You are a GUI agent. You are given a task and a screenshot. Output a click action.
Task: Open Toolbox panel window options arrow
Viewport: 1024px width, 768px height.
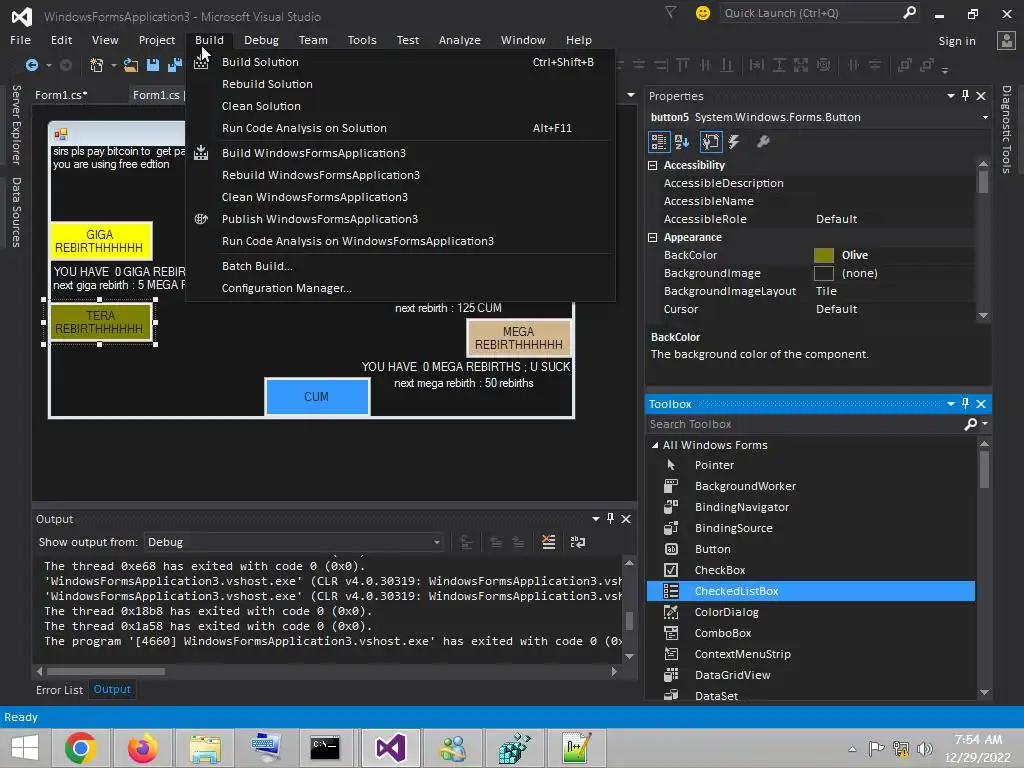coord(951,404)
